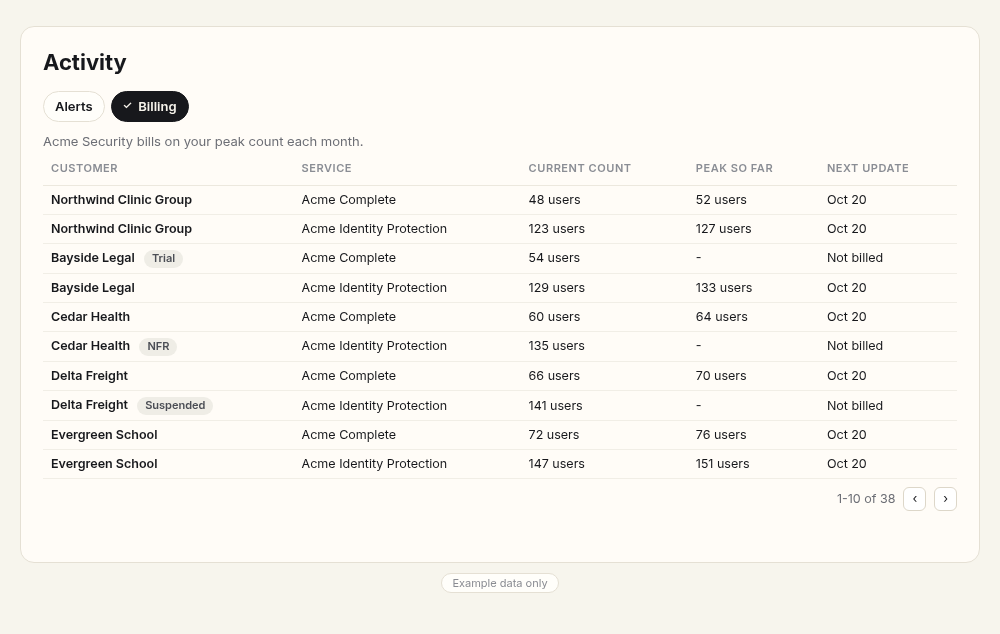1000x634 pixels.
Task: Click the 76 users peak value
Action: point(721,435)
